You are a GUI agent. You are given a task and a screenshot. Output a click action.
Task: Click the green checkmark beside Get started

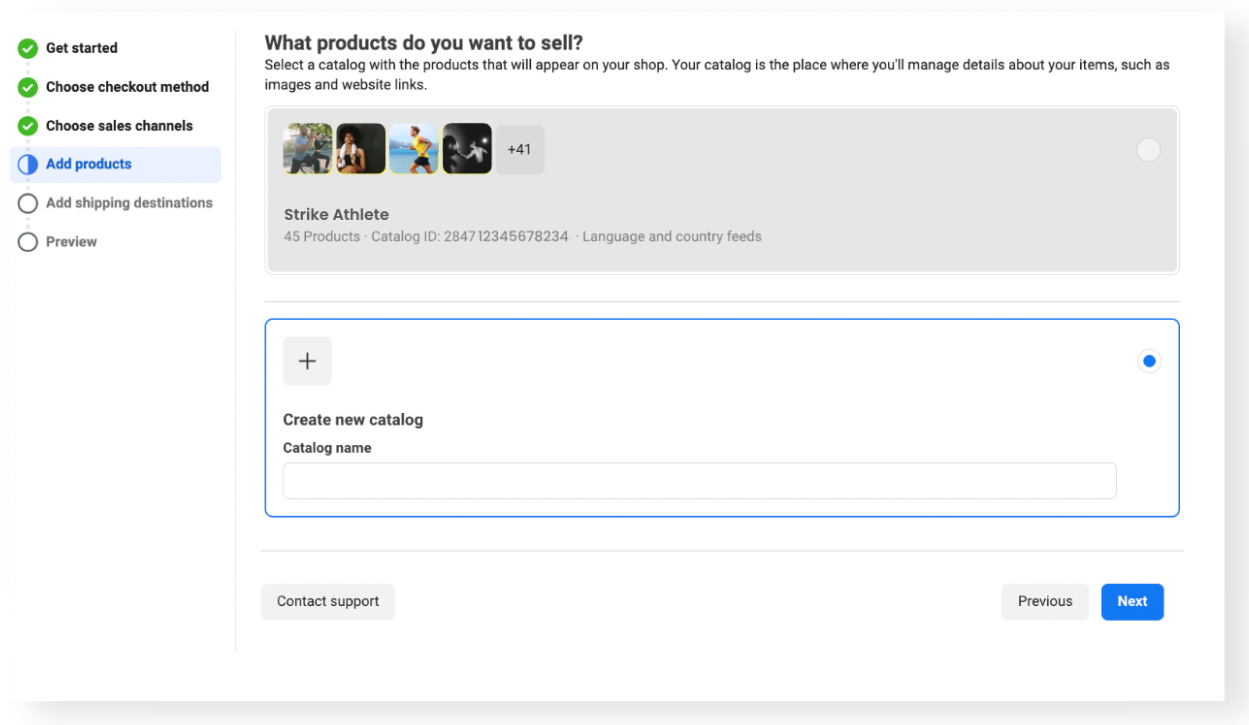click(28, 48)
